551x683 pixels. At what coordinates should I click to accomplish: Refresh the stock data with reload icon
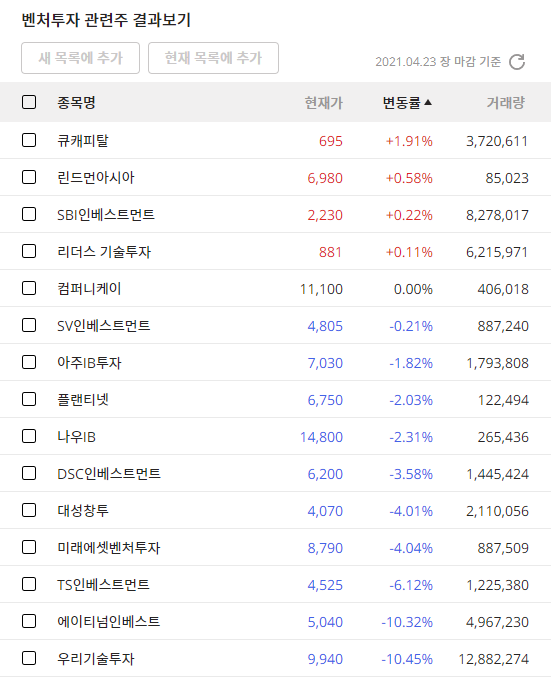tap(517, 62)
